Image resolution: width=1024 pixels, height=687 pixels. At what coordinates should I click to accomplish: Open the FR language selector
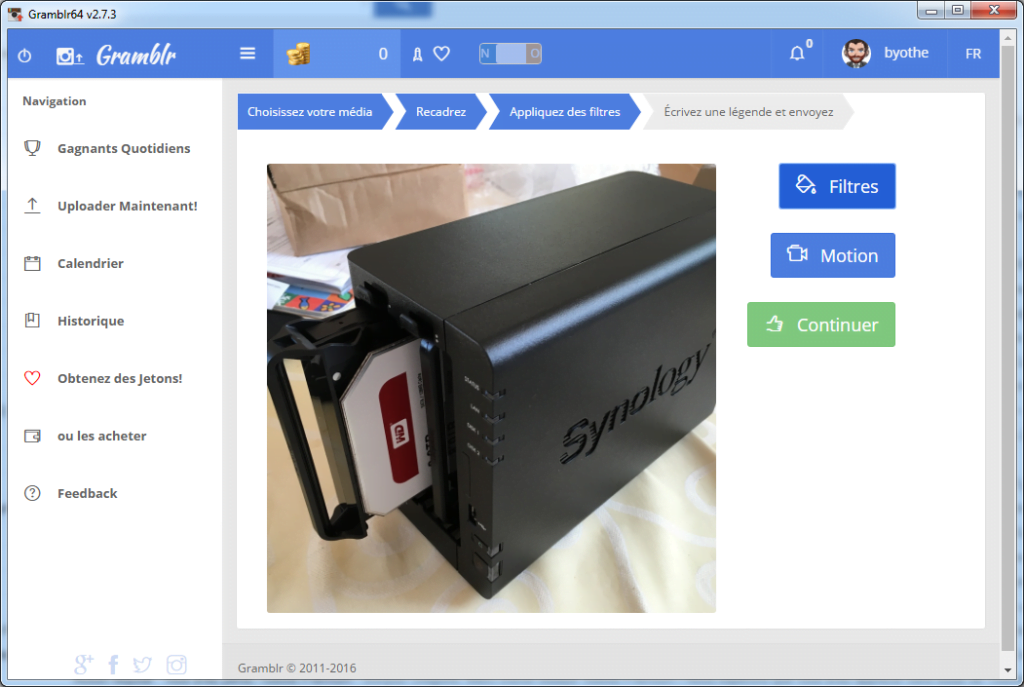[973, 54]
